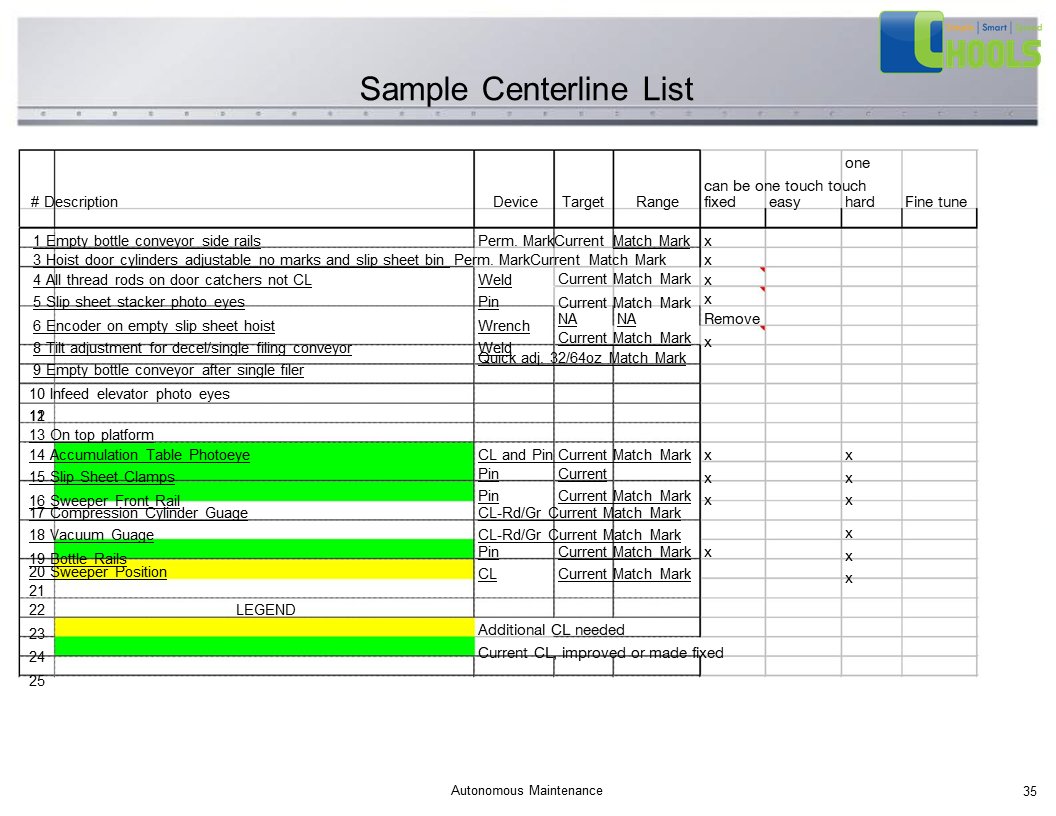This screenshot has width=1056, height=816.
Task: Click the Remove cell in the fixed column
Action: [x=732, y=319]
